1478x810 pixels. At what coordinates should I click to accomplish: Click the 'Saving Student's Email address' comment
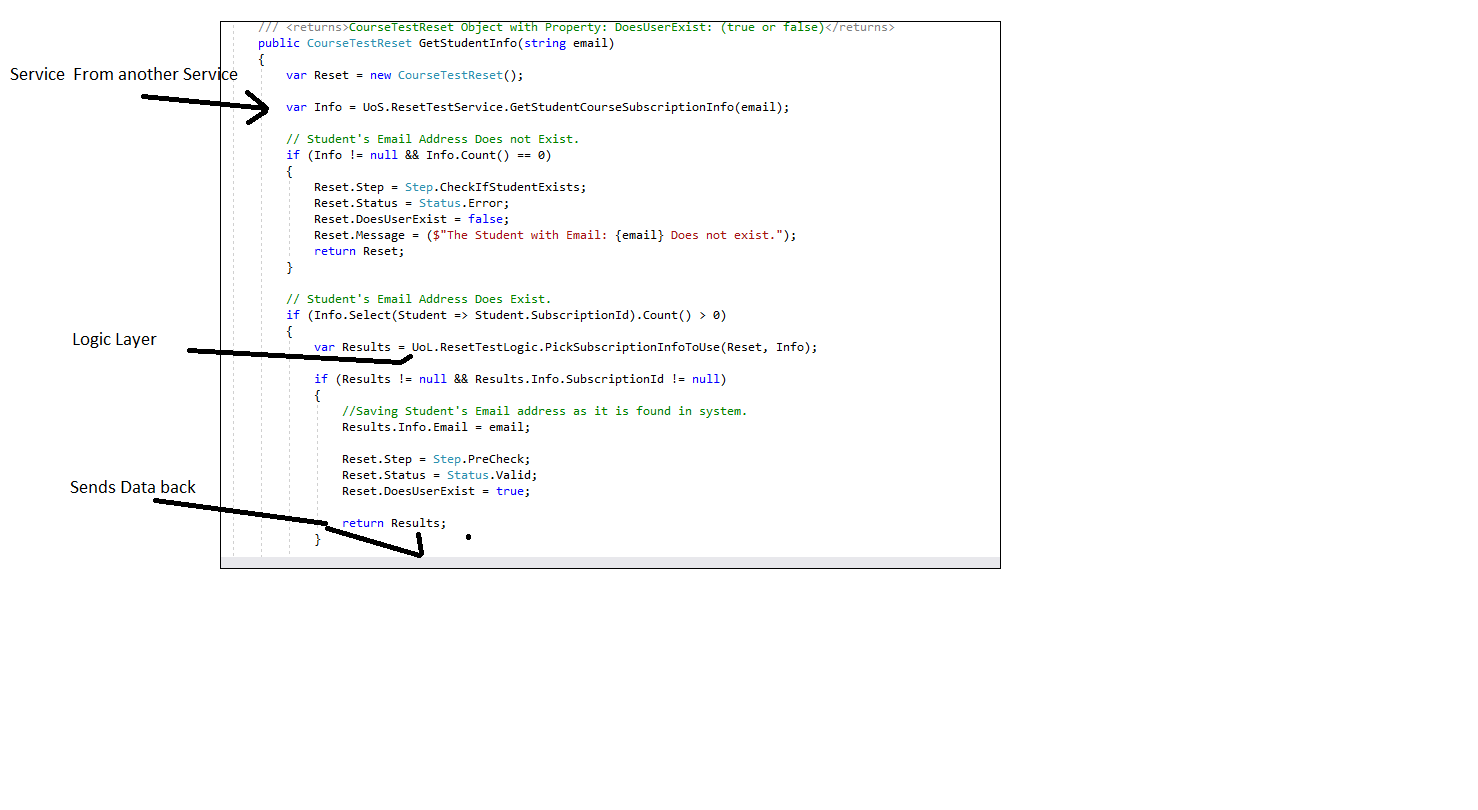coord(545,411)
